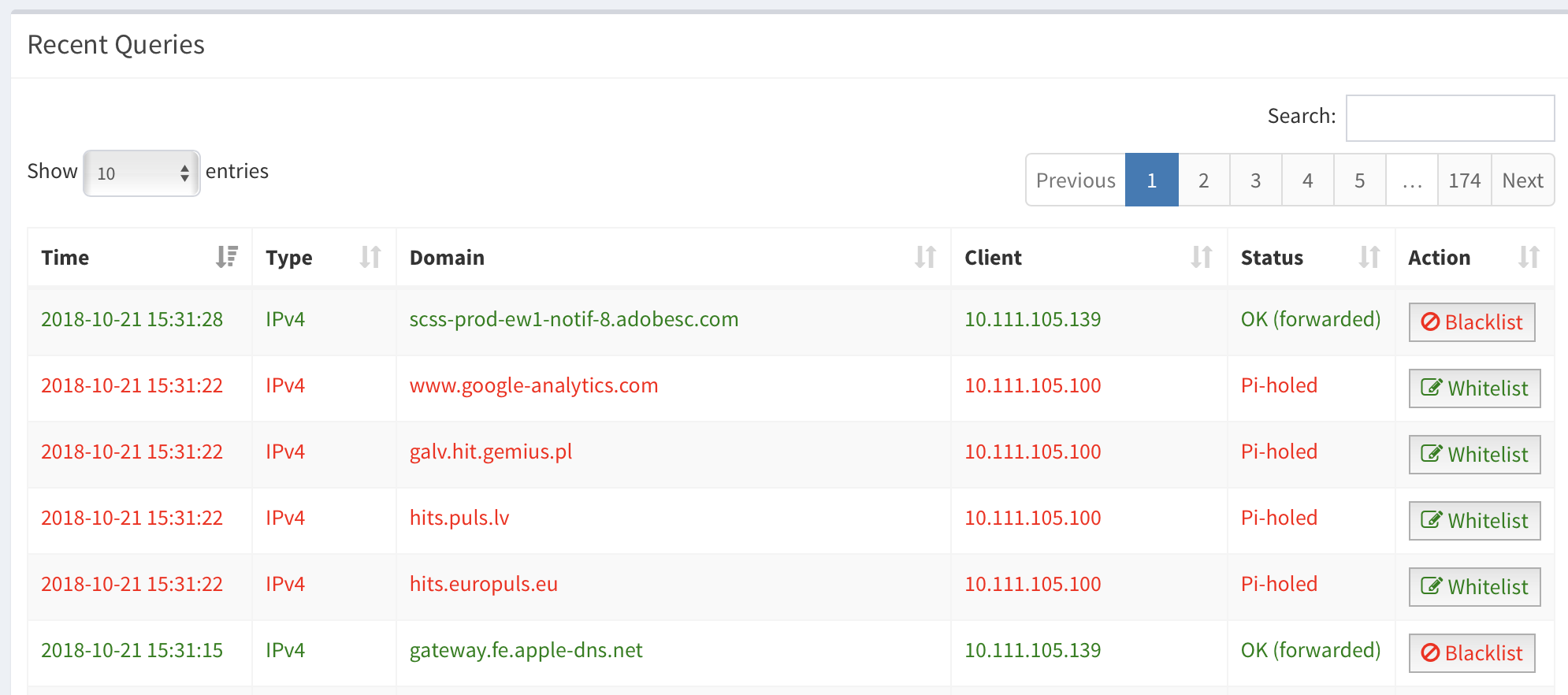
Task: Sort table by Time column icon
Action: pos(227,257)
